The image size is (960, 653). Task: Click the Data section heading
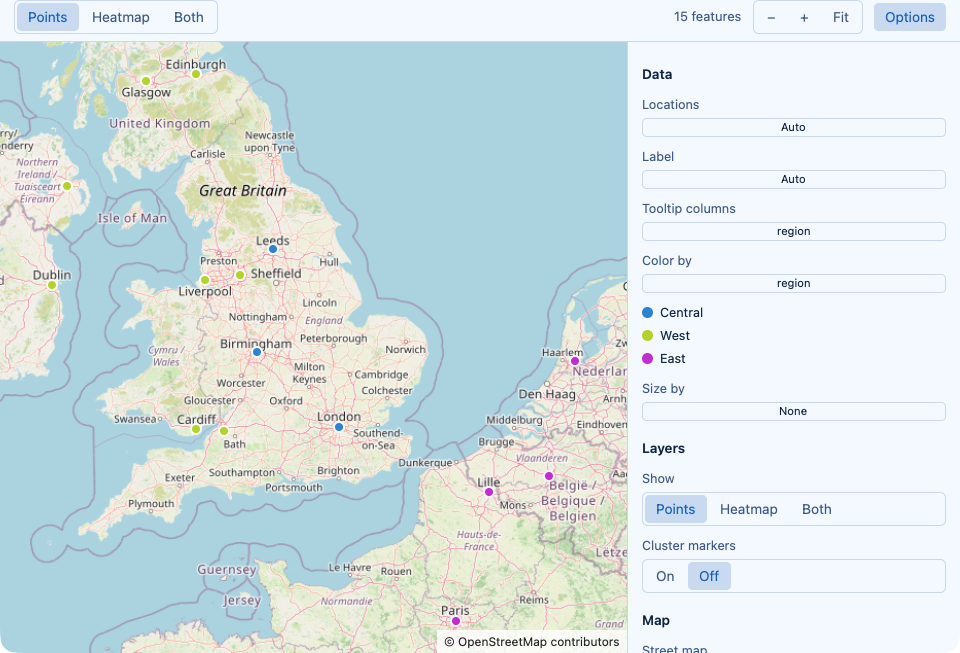[657, 75]
